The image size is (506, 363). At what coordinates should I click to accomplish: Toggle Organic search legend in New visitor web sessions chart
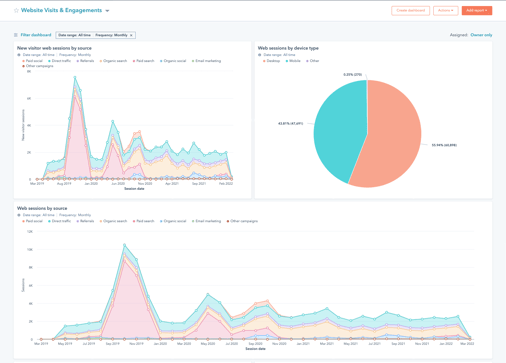coord(113,61)
